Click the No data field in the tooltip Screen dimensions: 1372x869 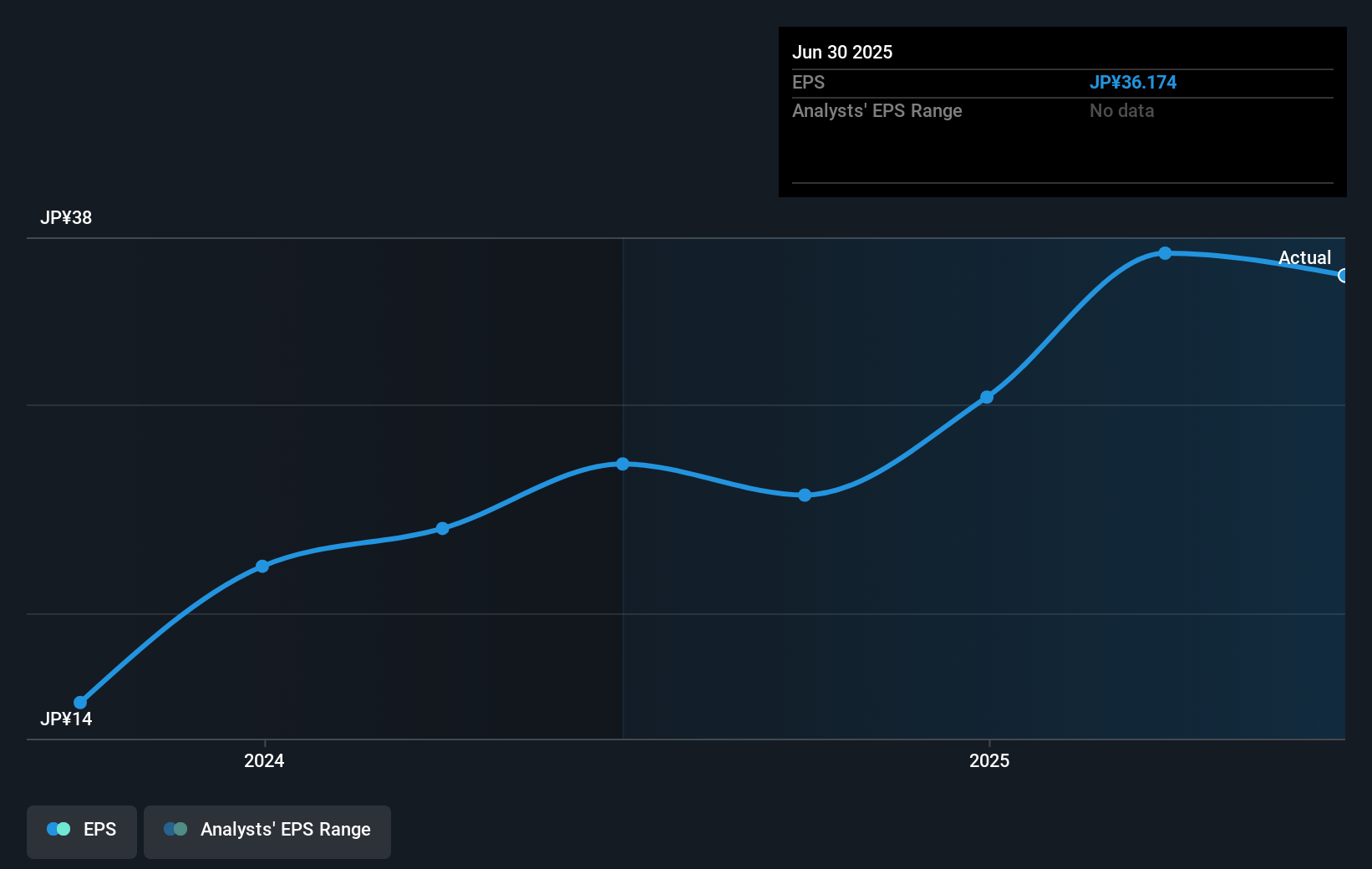(1122, 110)
